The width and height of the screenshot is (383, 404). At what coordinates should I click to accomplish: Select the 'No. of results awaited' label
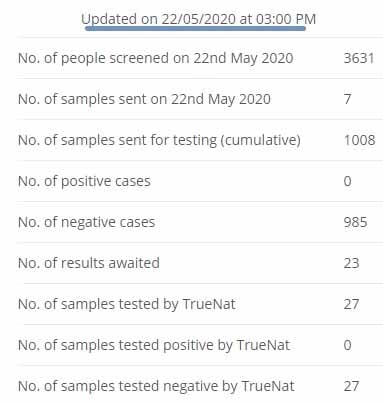(89, 263)
